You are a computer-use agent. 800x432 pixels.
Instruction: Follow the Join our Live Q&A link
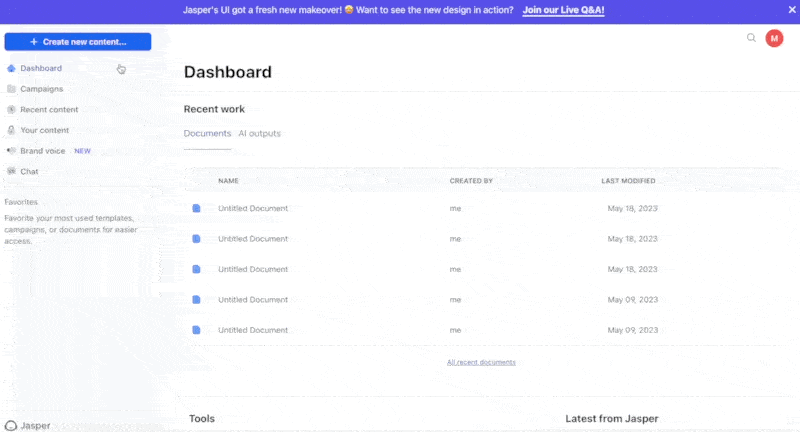[563, 10]
